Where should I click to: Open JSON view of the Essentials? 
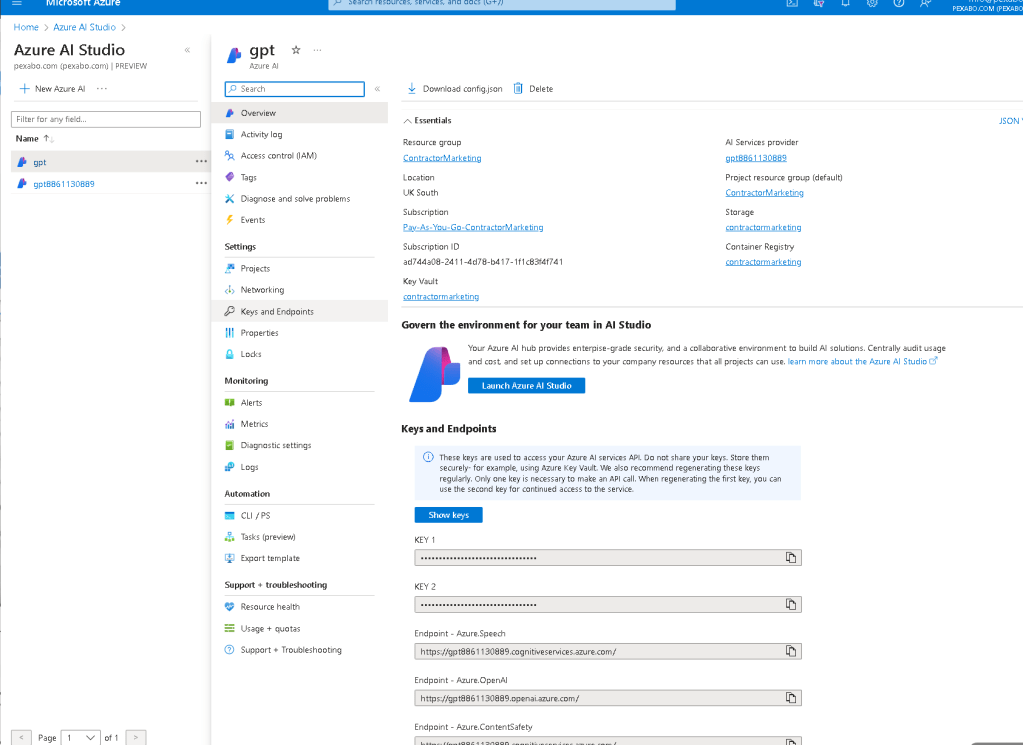[x=1009, y=121]
